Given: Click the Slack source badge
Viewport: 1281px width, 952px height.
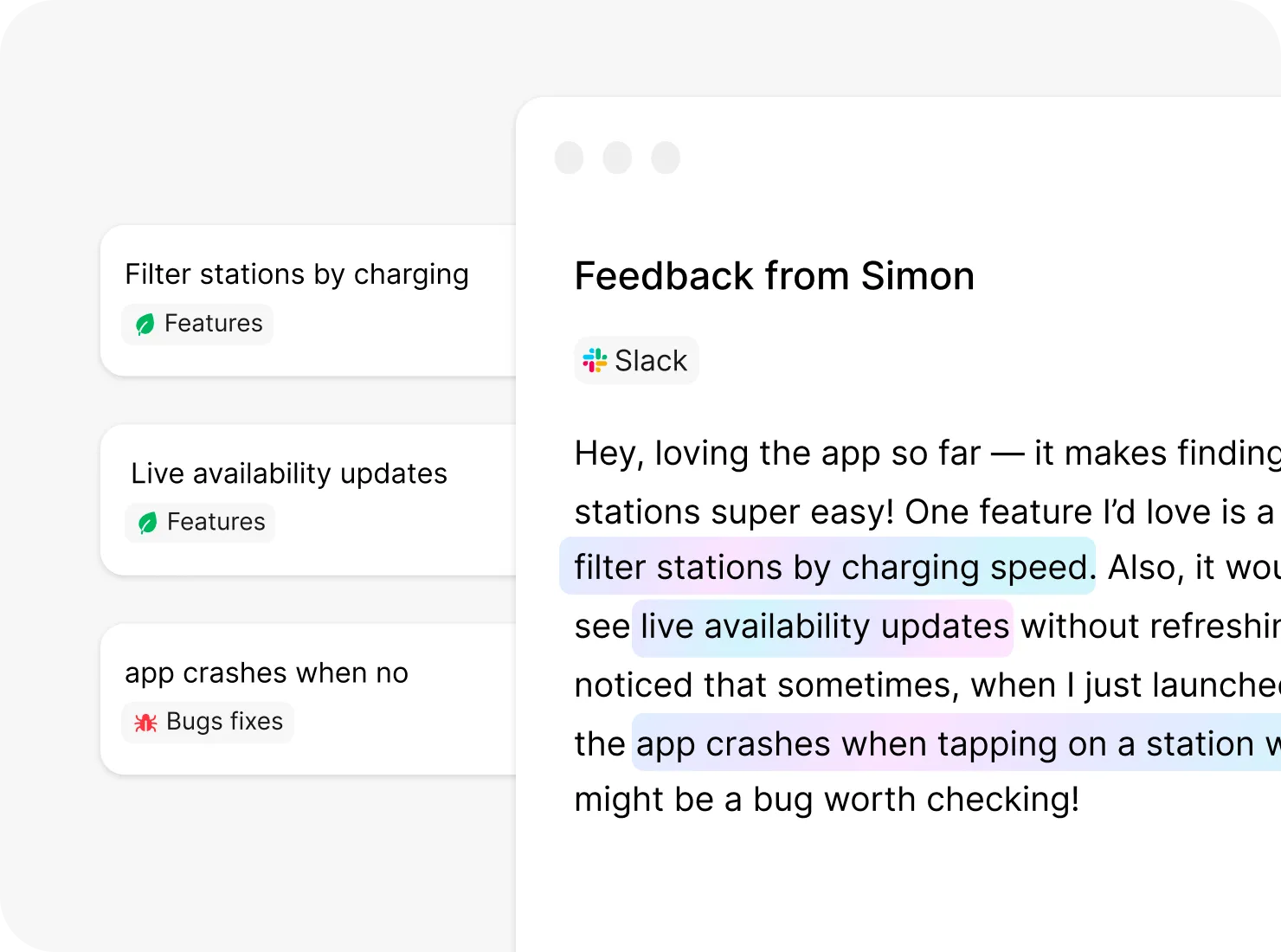Looking at the screenshot, I should (637, 360).
